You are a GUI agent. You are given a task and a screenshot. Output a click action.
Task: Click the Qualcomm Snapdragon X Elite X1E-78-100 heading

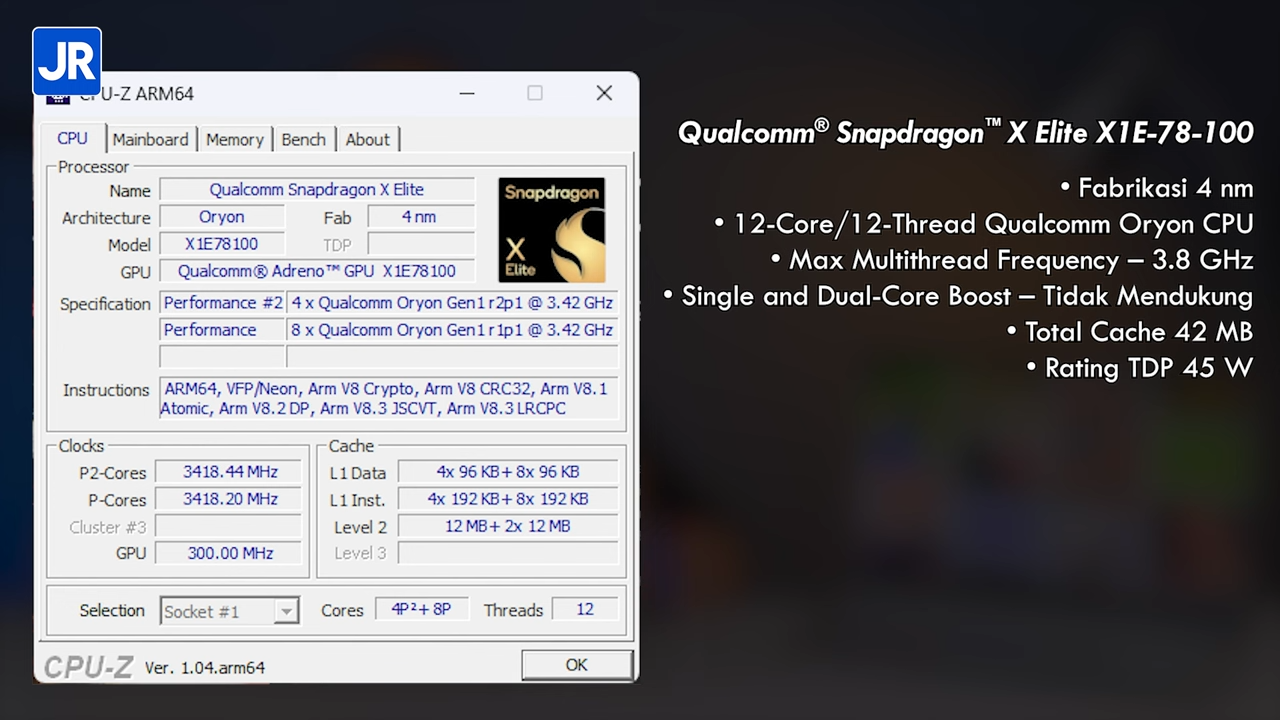point(965,133)
